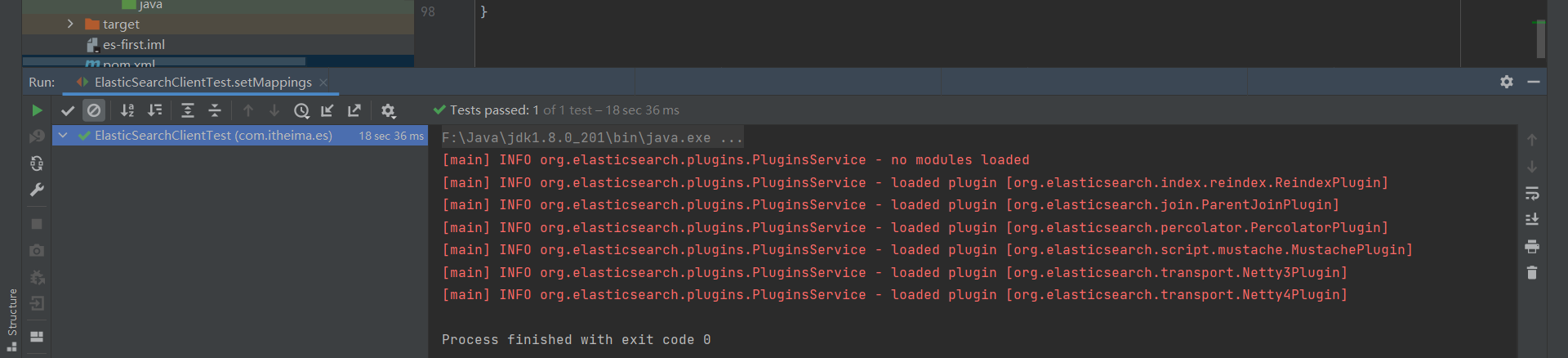Switch to ElasticSearchClientTest.setMappings run tab
The width and height of the screenshot is (1568, 358).
(x=203, y=83)
